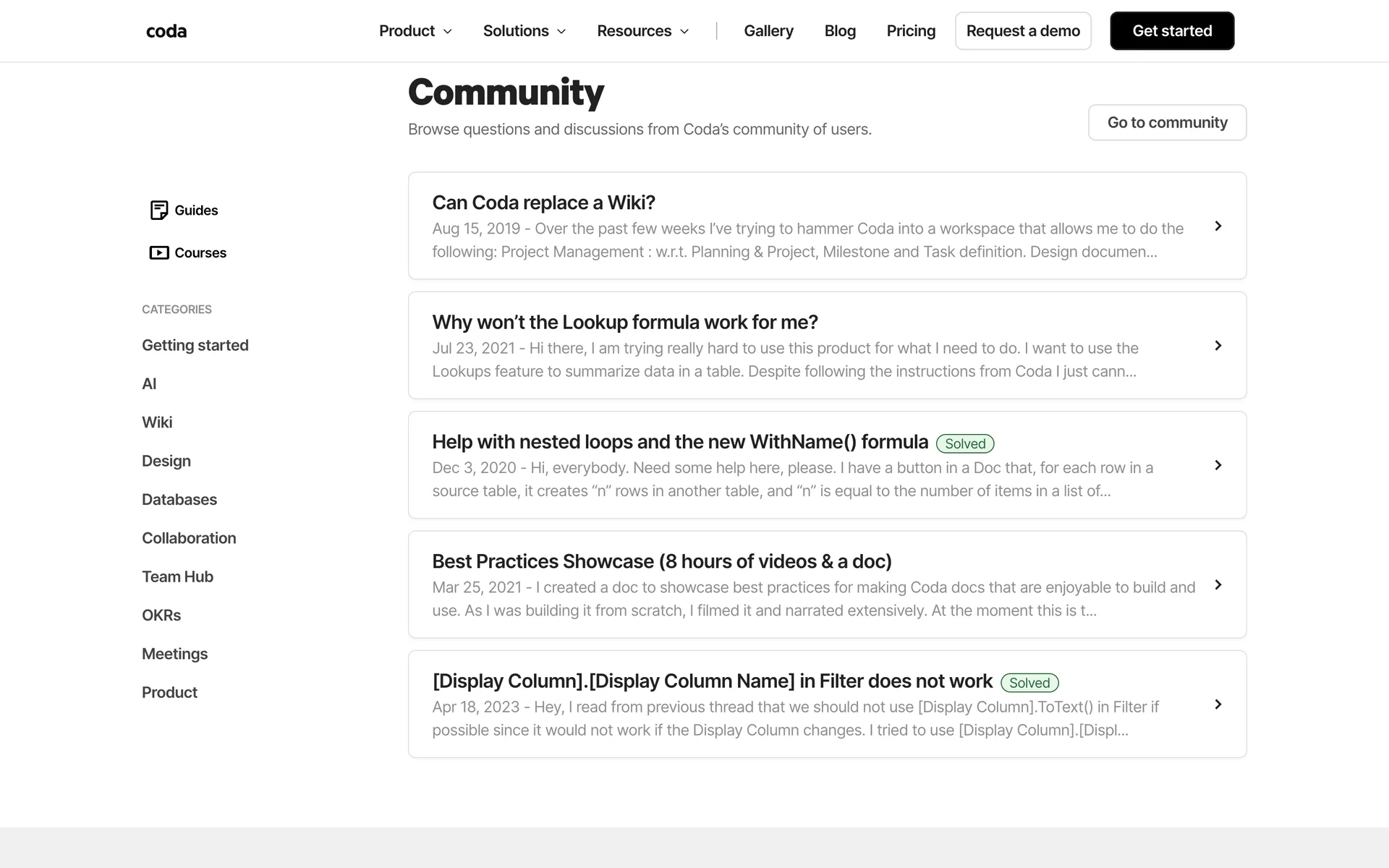
Task: Open the Blog nav link
Action: pyautogui.click(x=840, y=31)
